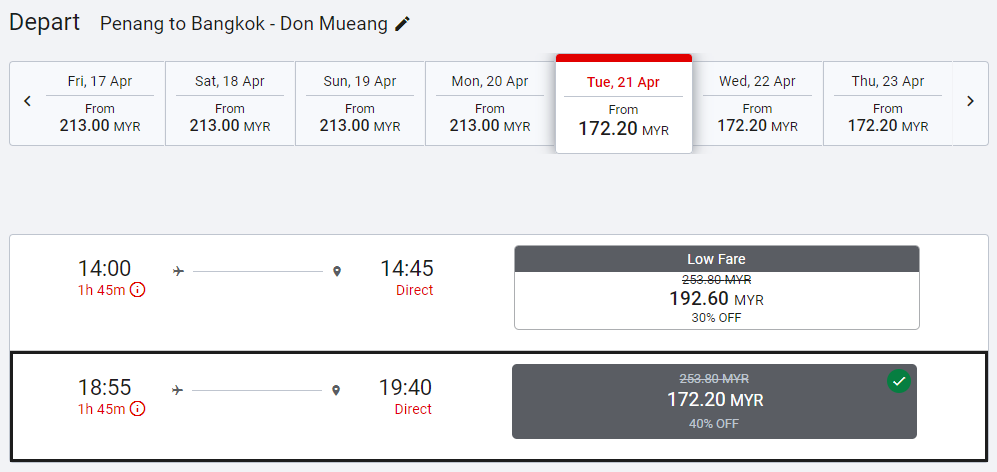
Task: Click airplane icon on 14:00 flight
Action: click(179, 271)
